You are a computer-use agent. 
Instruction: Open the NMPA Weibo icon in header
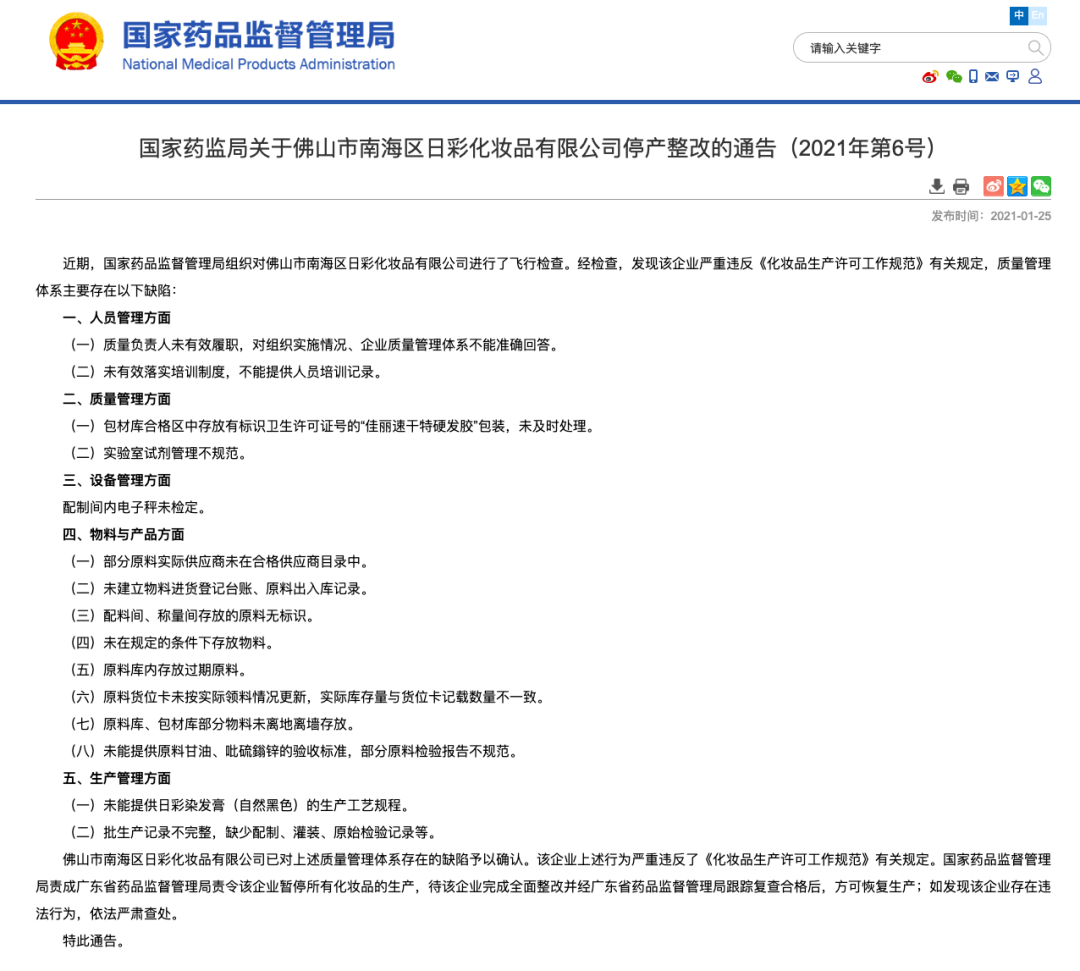(x=930, y=76)
